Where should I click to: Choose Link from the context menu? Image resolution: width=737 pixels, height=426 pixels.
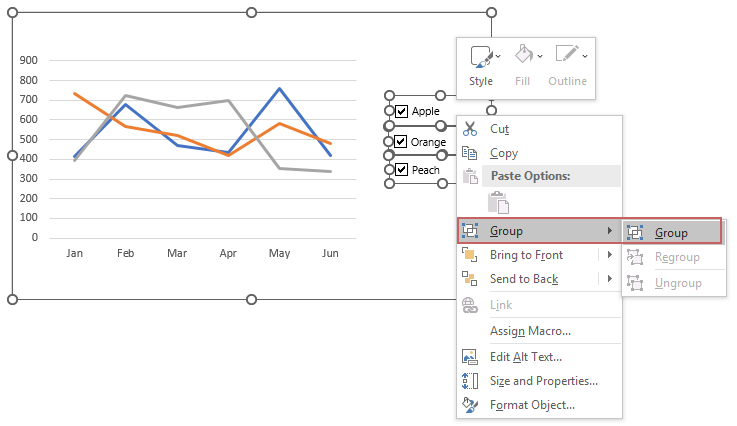tap(540, 305)
